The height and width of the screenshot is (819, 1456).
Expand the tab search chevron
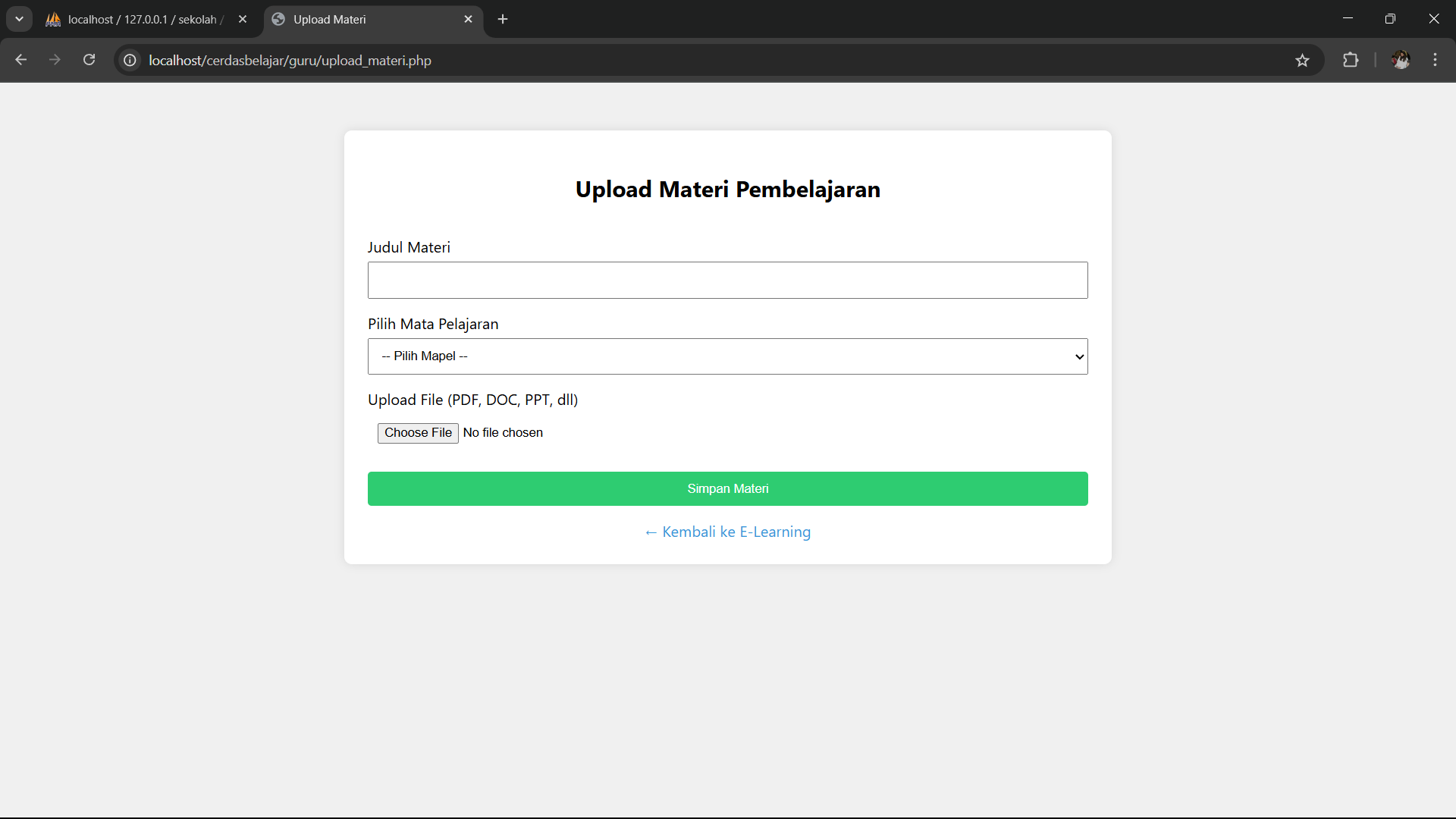(19, 19)
